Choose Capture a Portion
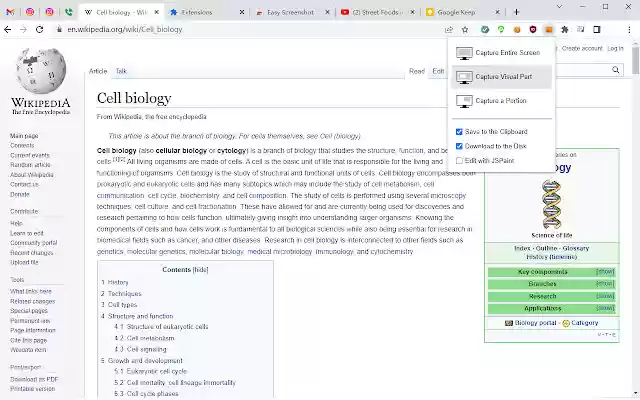 click(x=502, y=101)
